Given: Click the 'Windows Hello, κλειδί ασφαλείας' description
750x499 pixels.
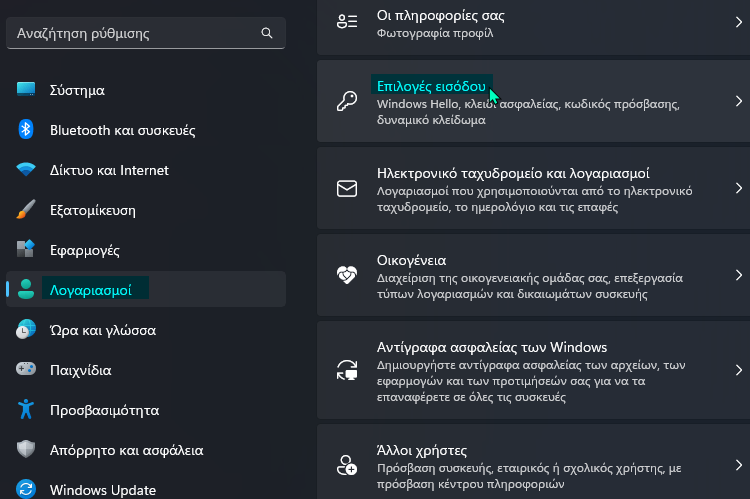Looking at the screenshot, I should [x=528, y=112].
